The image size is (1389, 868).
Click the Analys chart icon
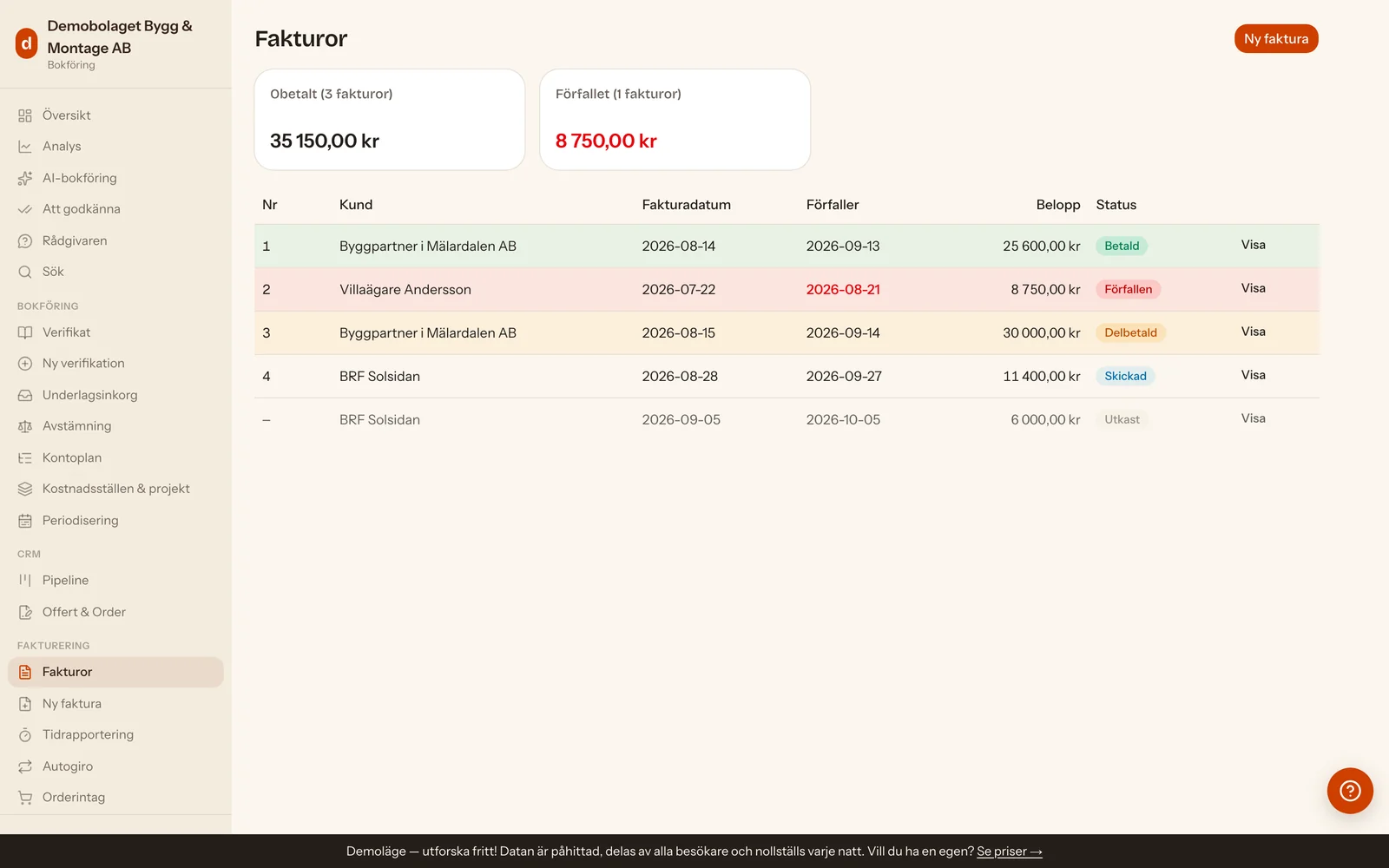tap(25, 147)
